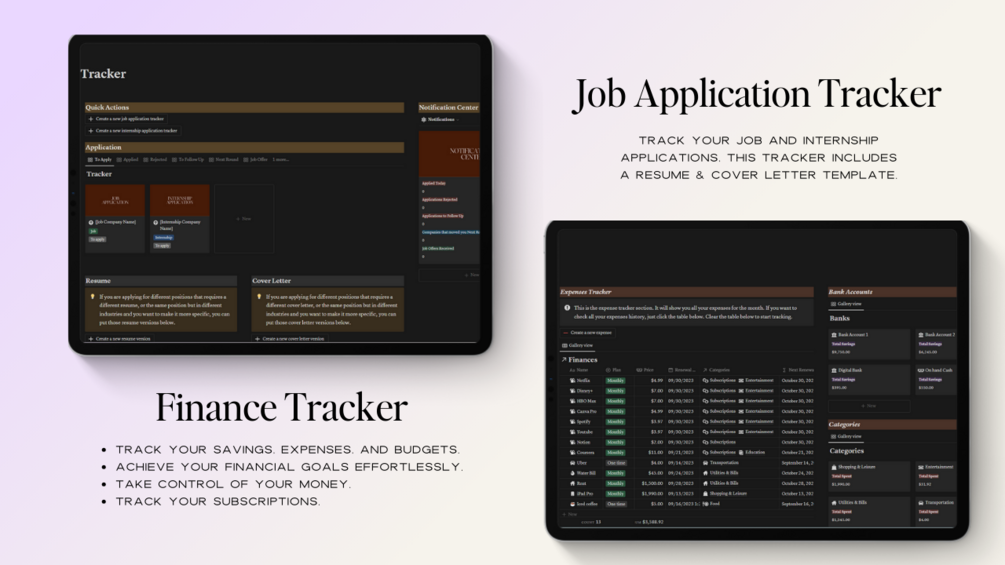
Task: Click the plus icon for new internship application tracker
Action: pyautogui.click(x=90, y=131)
